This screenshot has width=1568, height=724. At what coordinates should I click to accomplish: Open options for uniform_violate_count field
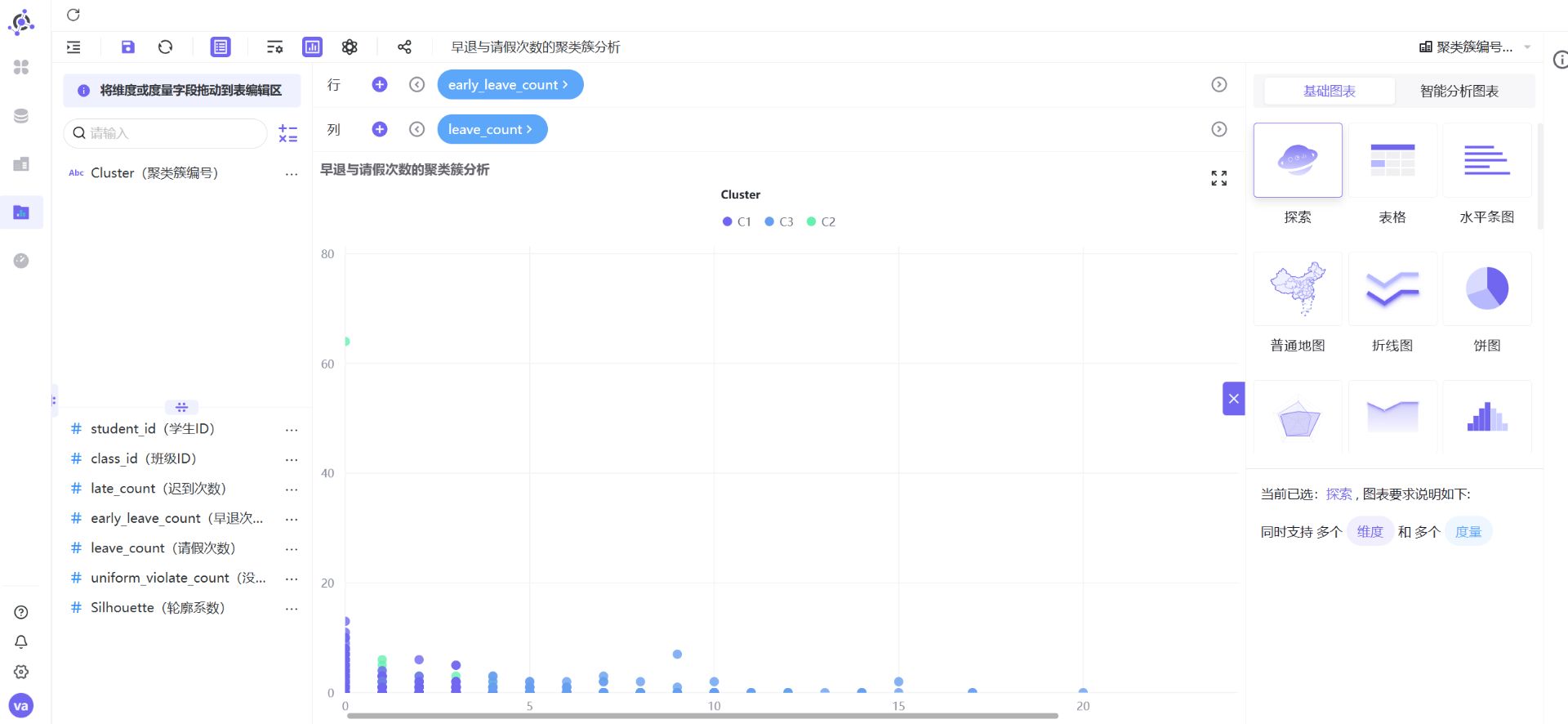pyautogui.click(x=292, y=579)
